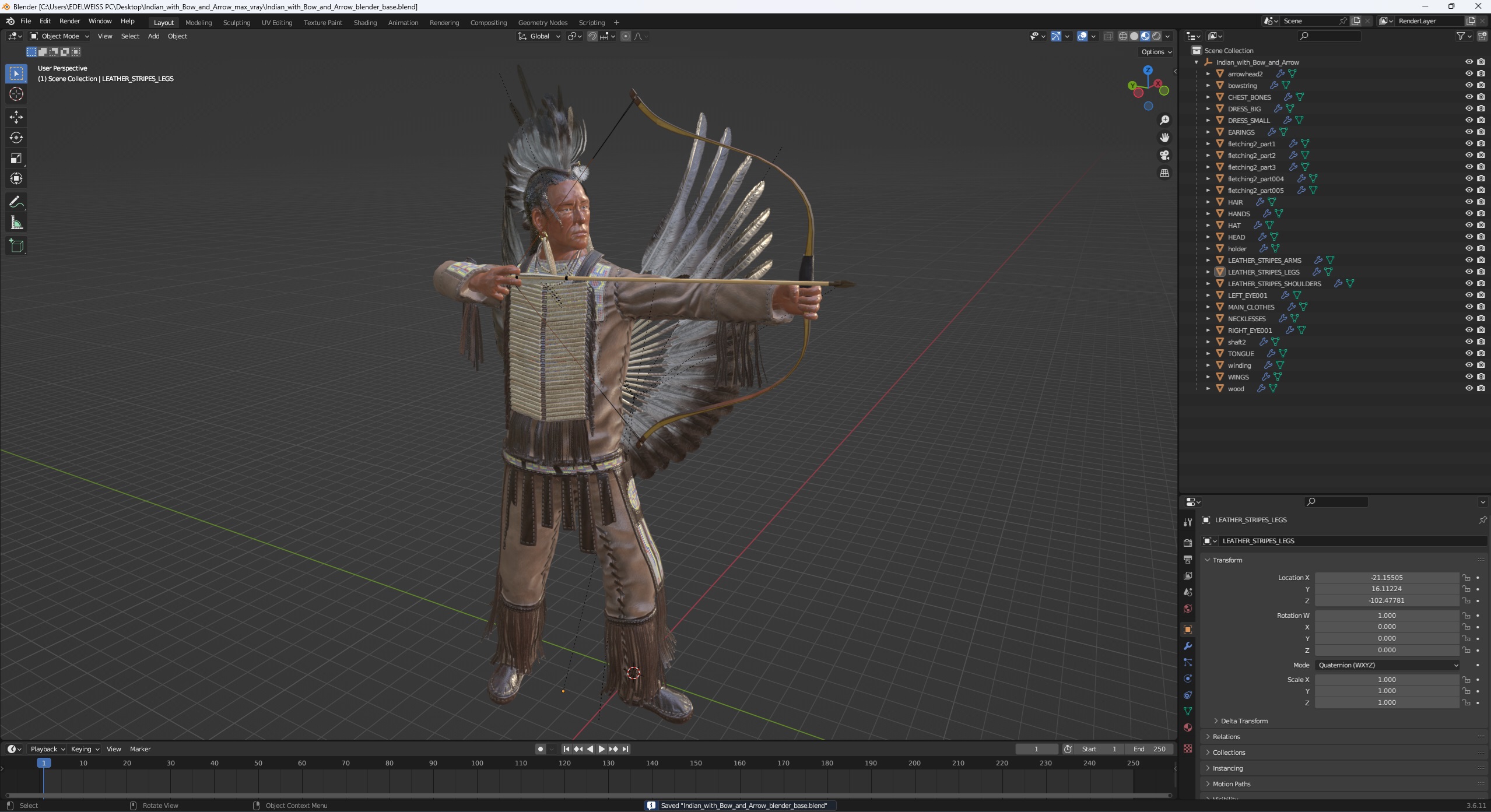Switch to the Shading workspace tab
The height and width of the screenshot is (812, 1491).
point(365,23)
